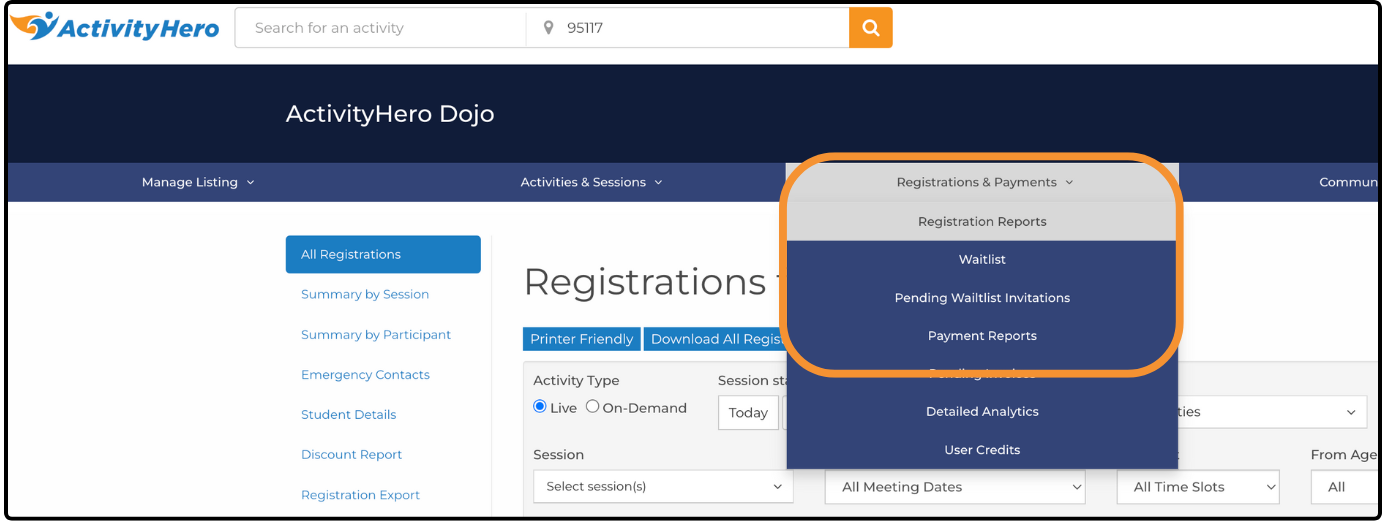Select the Live activity type radio

click(x=540, y=407)
